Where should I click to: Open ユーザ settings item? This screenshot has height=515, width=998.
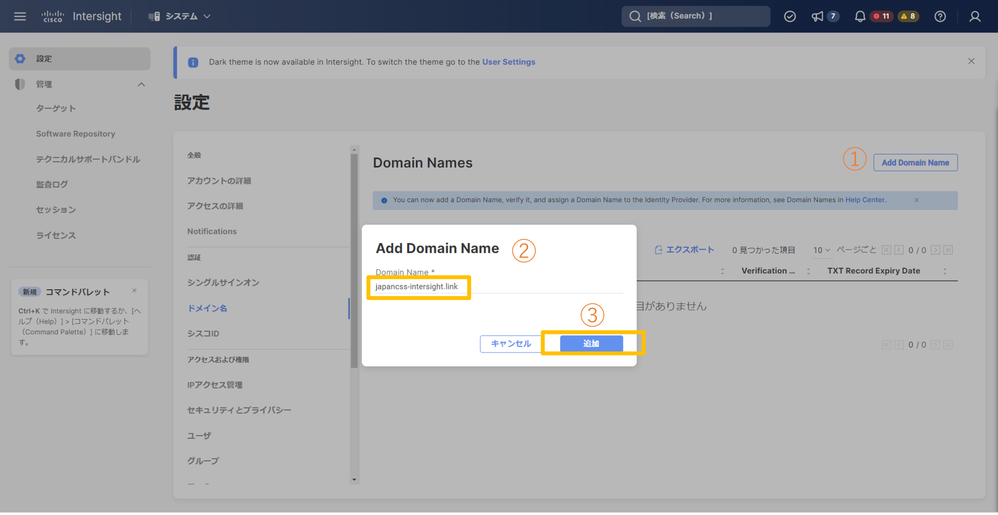[x=199, y=435]
